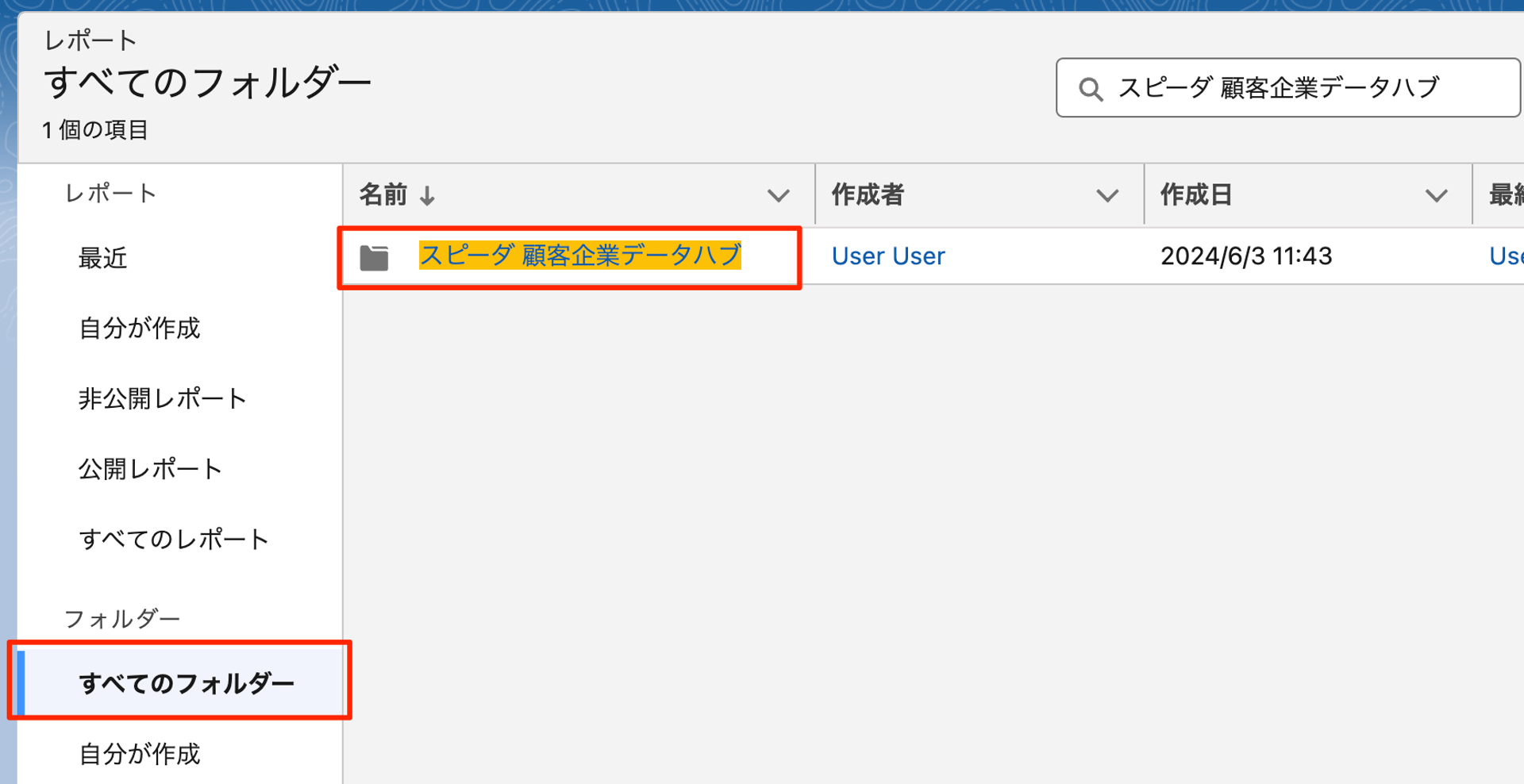Show すべてのレポート from the sidebar
This screenshot has height=784, width=1524.
[174, 540]
